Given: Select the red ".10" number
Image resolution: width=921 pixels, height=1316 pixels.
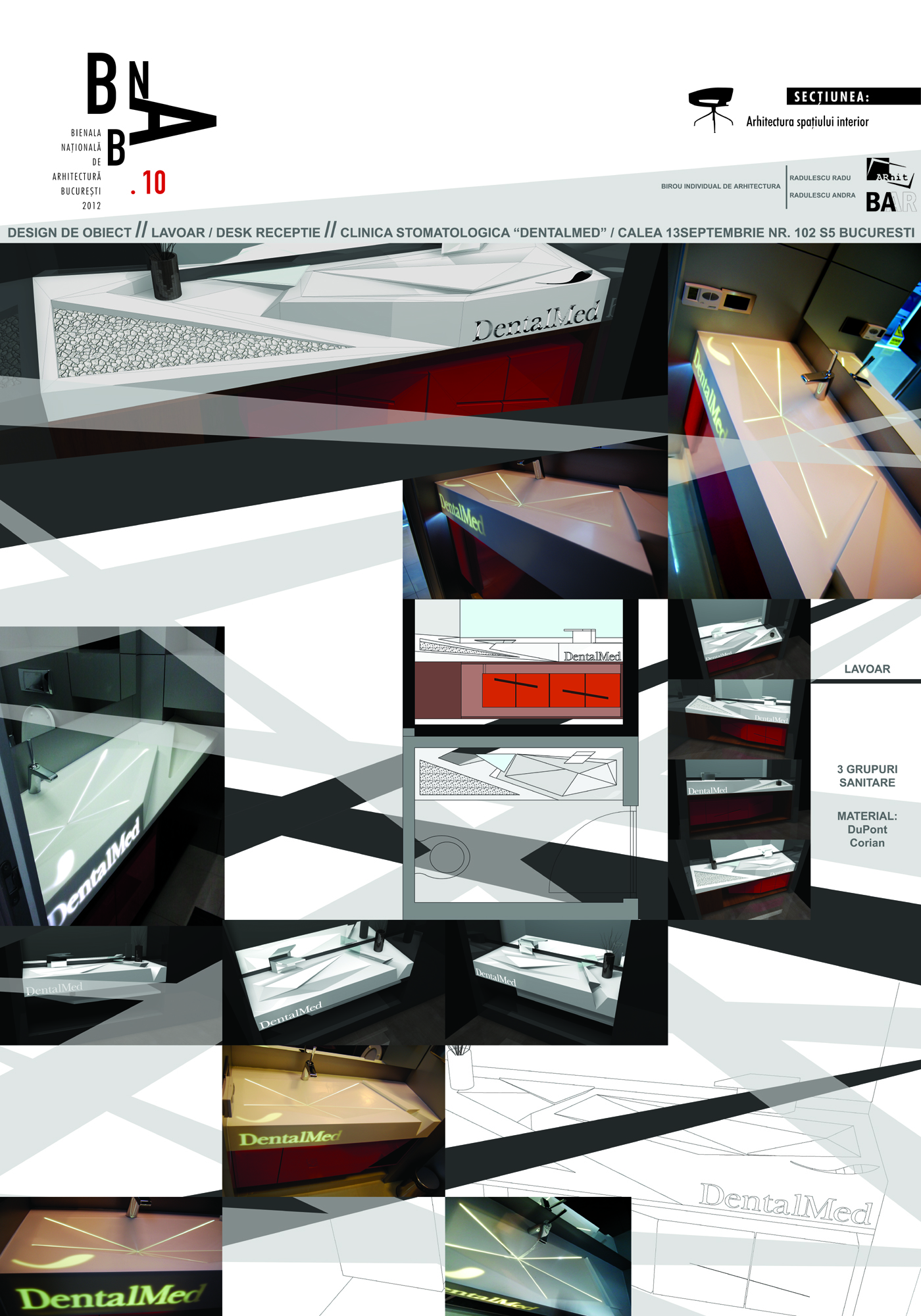Looking at the screenshot, I should coord(149,183).
